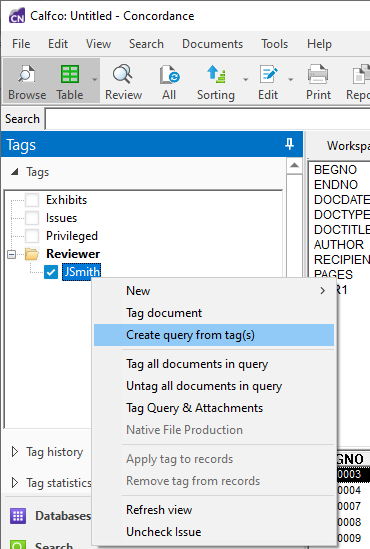Viewport: 370px width, 549px height.
Task: Click the Edit toolbar icon
Action: [268, 82]
